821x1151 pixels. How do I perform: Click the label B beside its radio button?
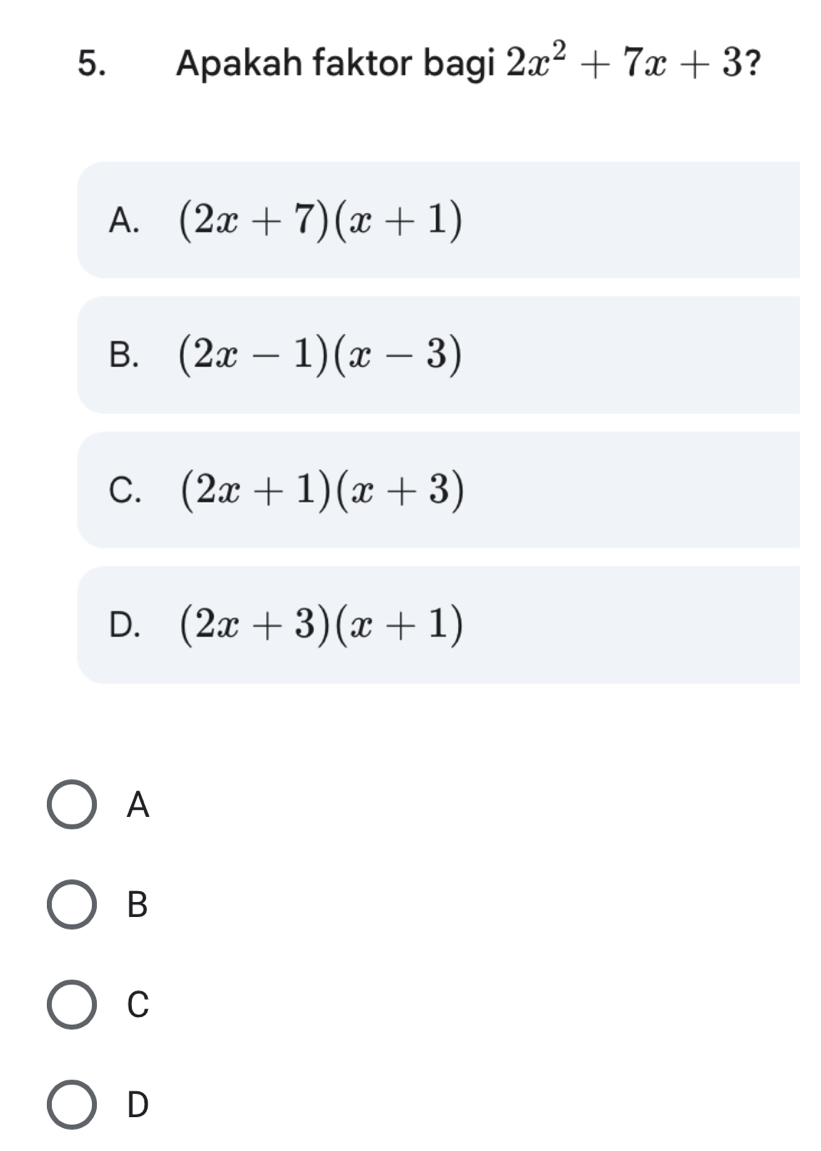click(x=138, y=906)
